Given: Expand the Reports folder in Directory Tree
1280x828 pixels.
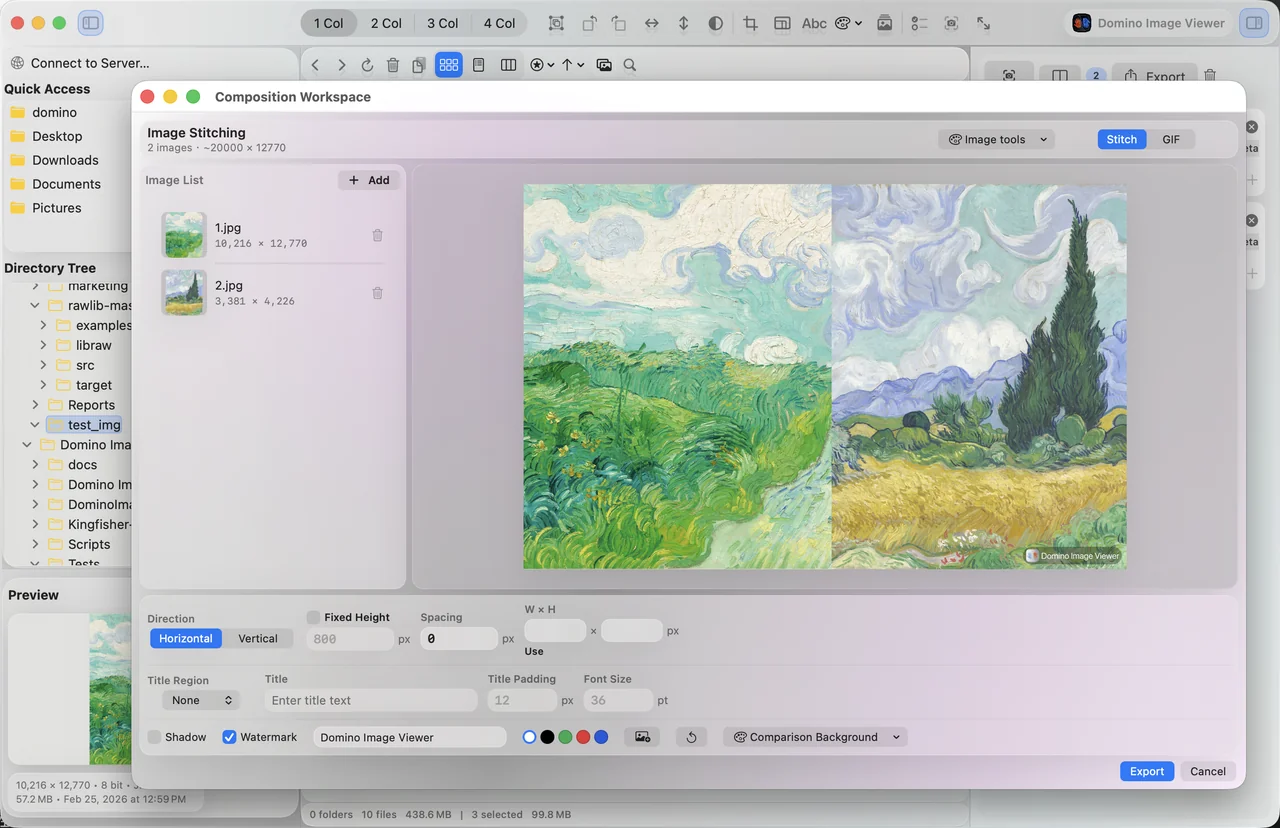Looking at the screenshot, I should [35, 405].
